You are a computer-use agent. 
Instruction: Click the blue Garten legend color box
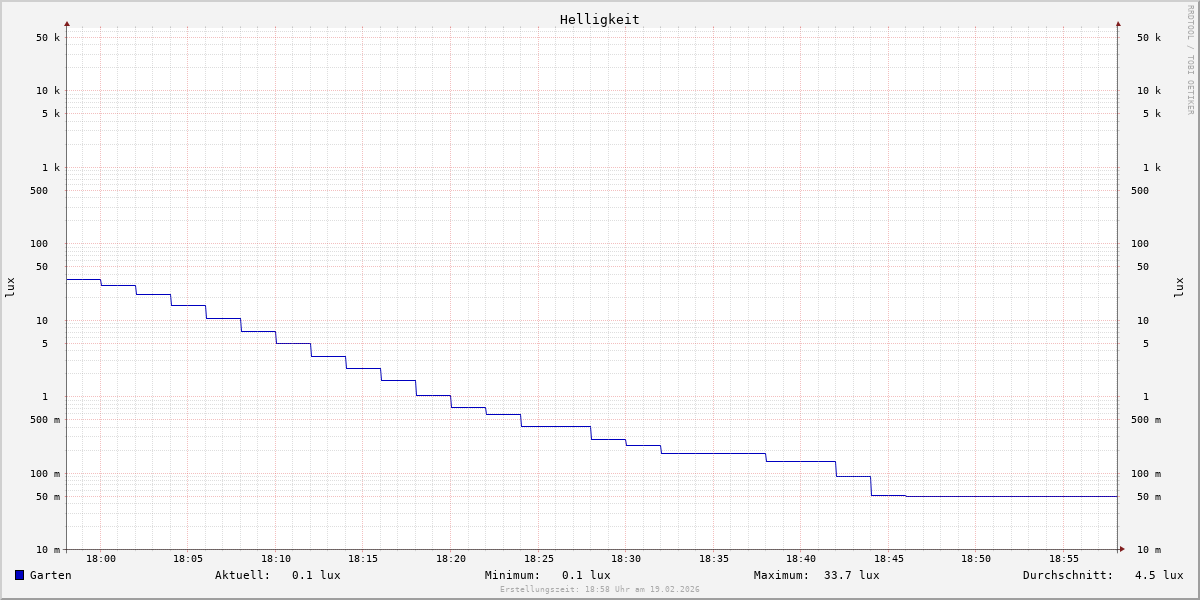pyautogui.click(x=19, y=575)
